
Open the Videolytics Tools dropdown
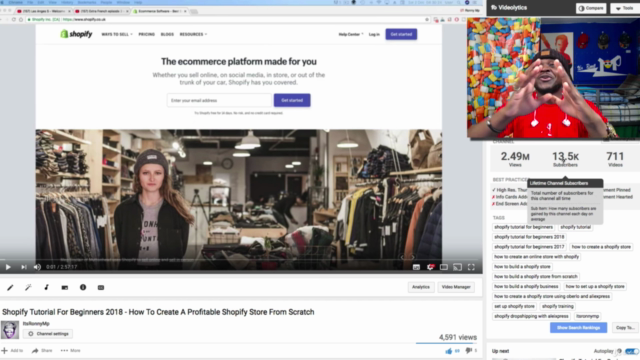coord(625,8)
